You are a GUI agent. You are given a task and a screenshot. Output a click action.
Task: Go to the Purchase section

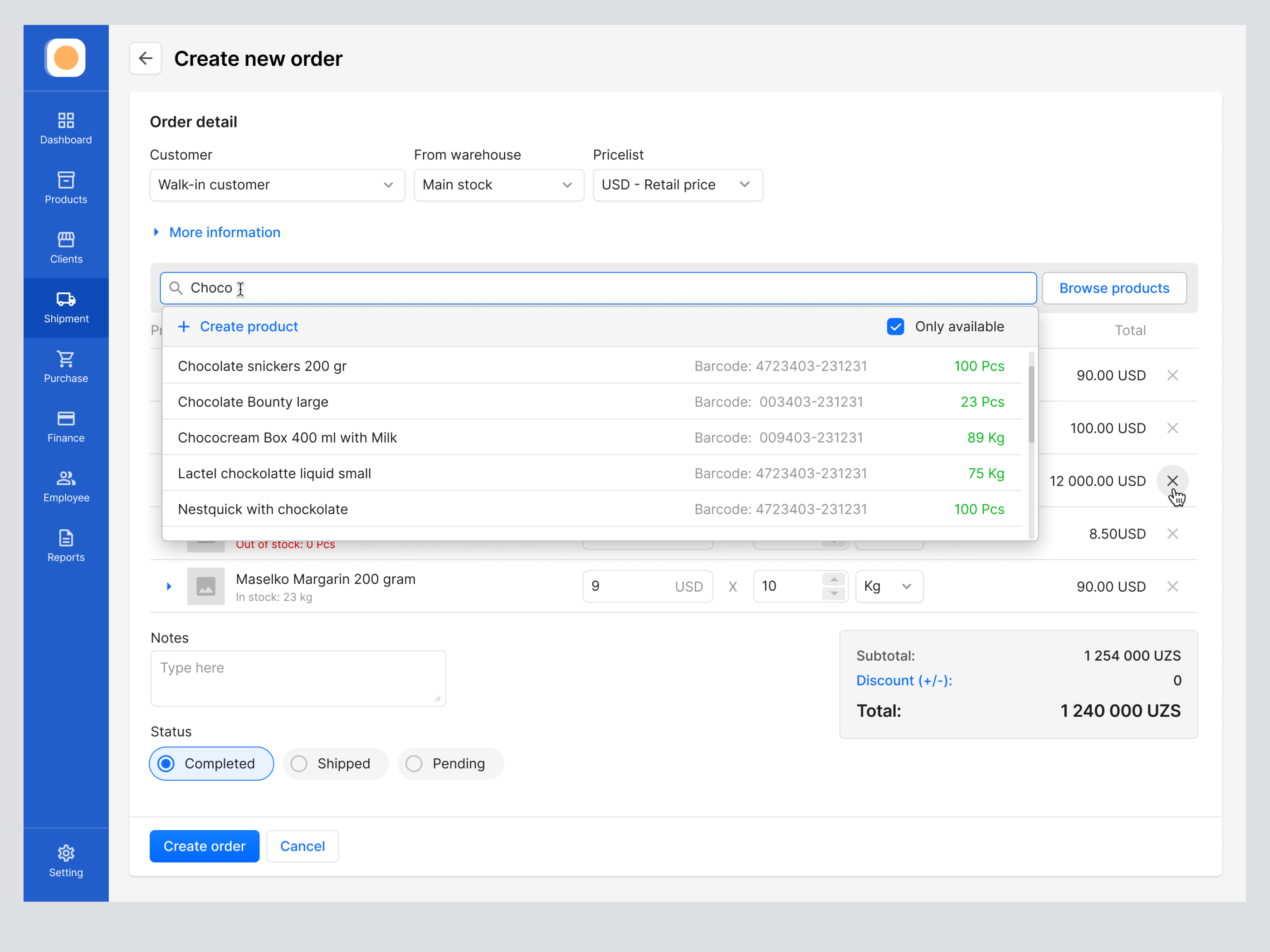click(65, 365)
